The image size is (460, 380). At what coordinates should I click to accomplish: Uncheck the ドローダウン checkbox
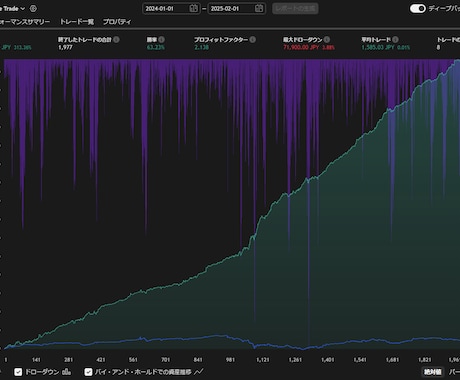[x=18, y=372]
